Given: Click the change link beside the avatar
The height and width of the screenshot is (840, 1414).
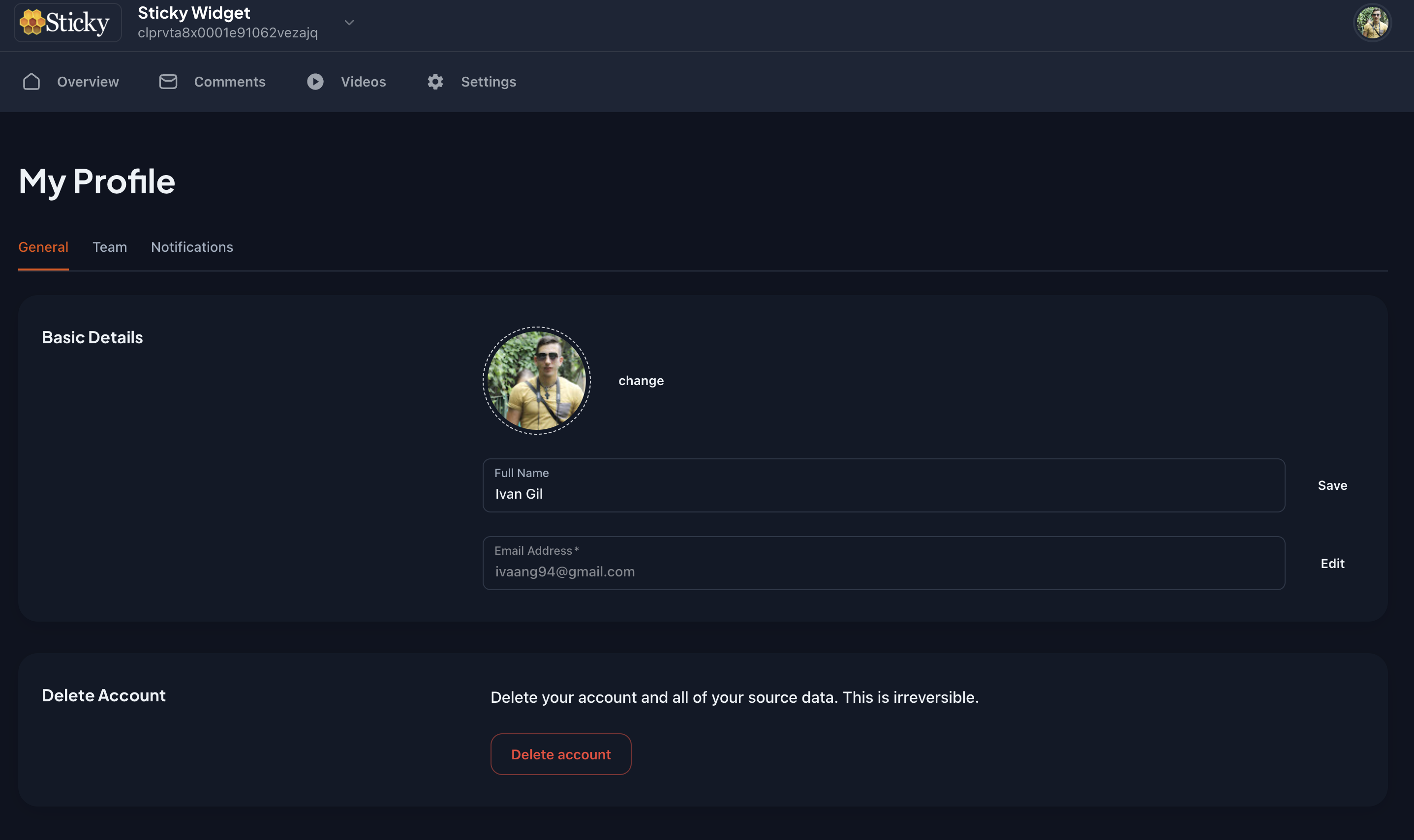Looking at the screenshot, I should [x=641, y=380].
